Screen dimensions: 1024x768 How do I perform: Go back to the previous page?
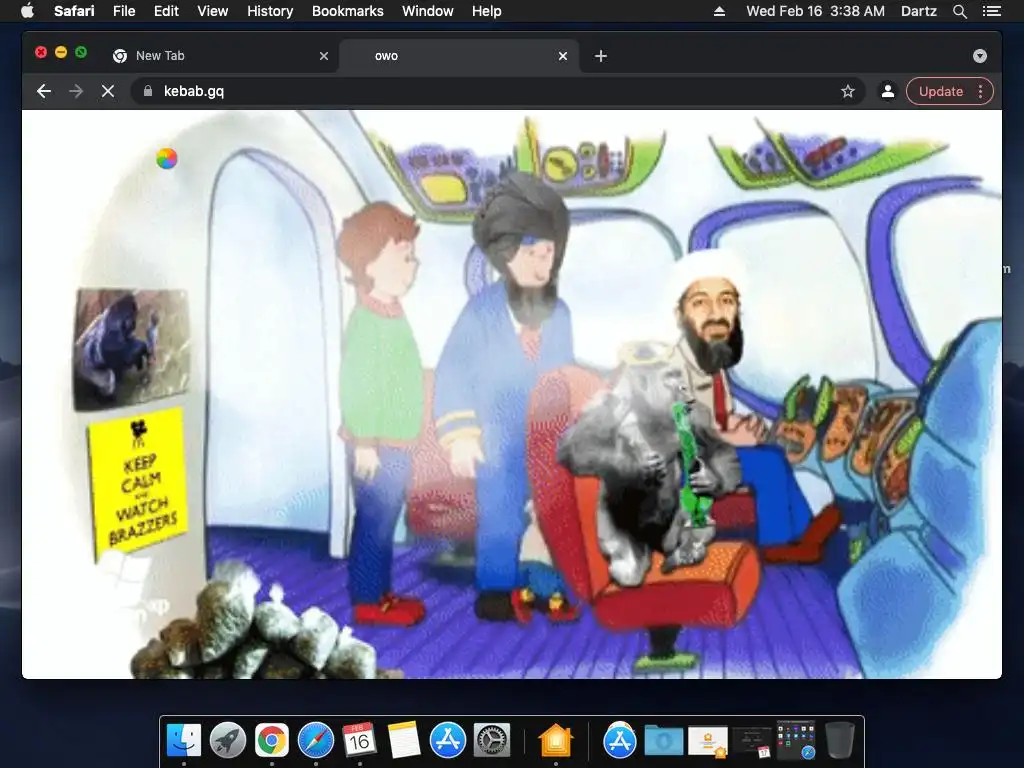pos(44,91)
